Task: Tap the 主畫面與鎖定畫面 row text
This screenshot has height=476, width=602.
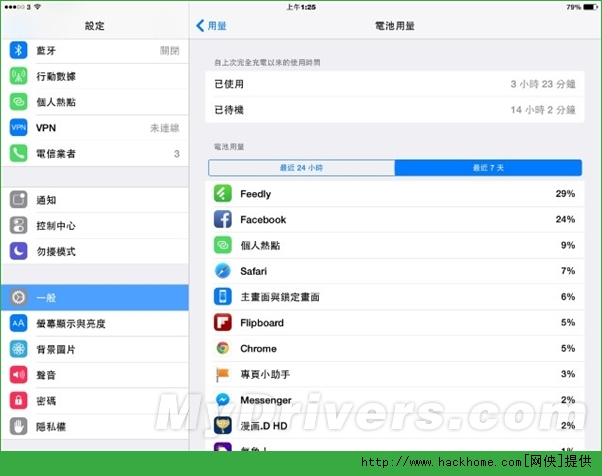Action: pos(280,297)
